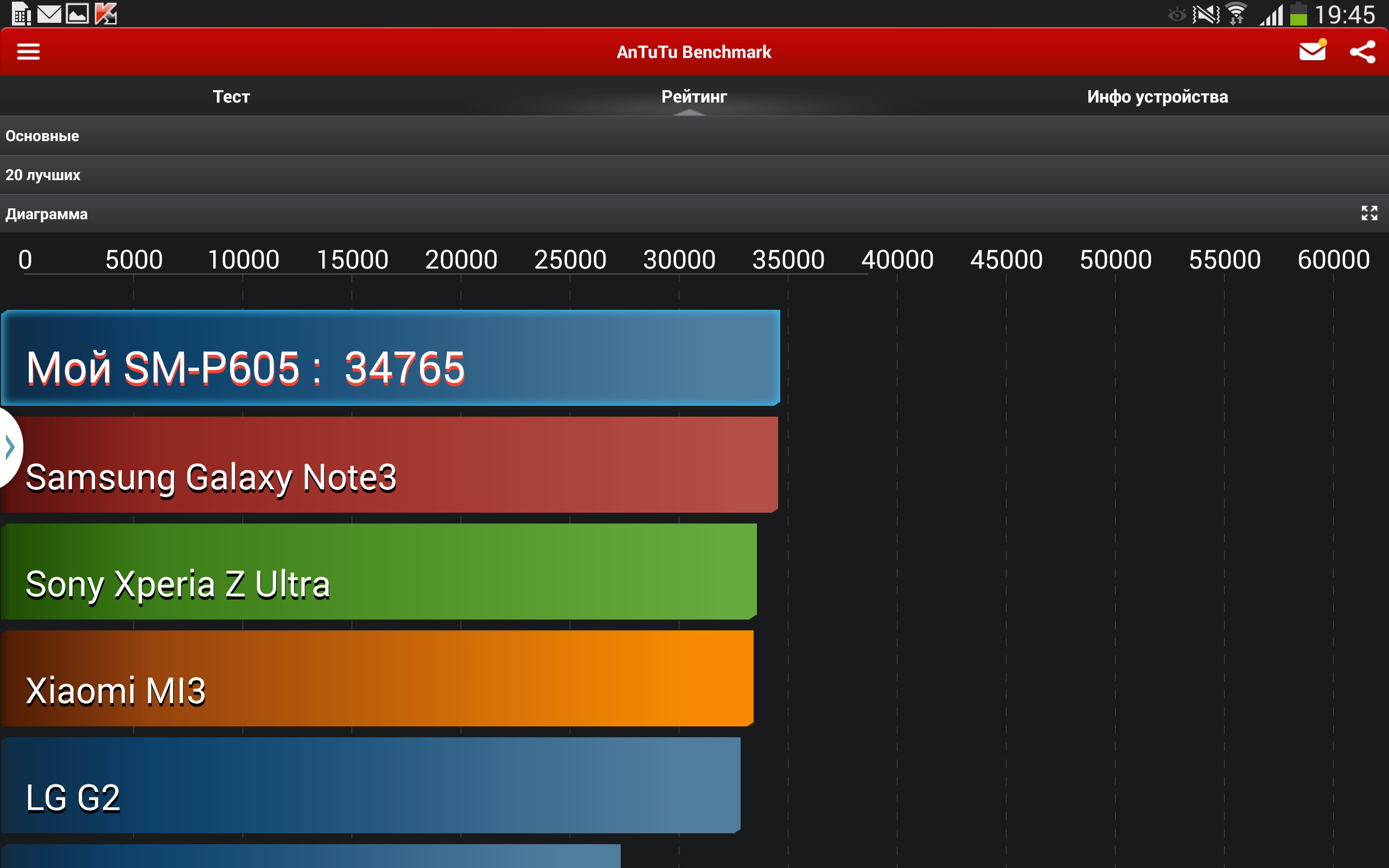Tap the share icon in header
The image size is (1389, 868).
pos(1362,52)
